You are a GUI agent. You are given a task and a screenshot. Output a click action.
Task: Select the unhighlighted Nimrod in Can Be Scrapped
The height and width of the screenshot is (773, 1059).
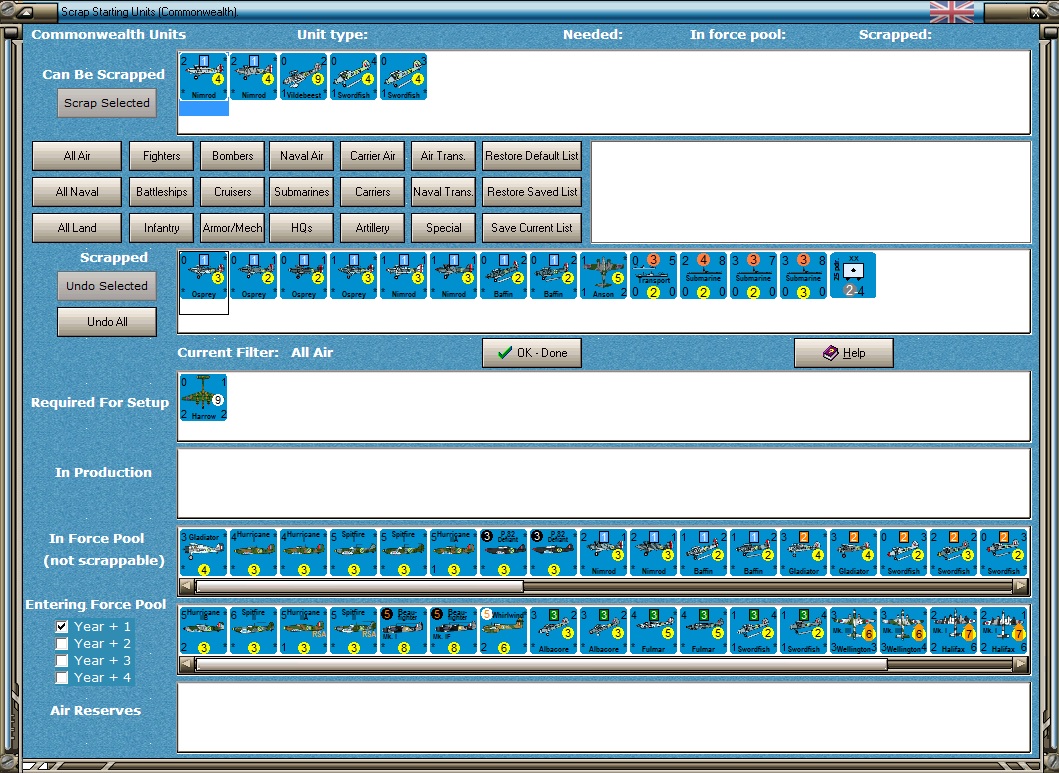point(253,77)
